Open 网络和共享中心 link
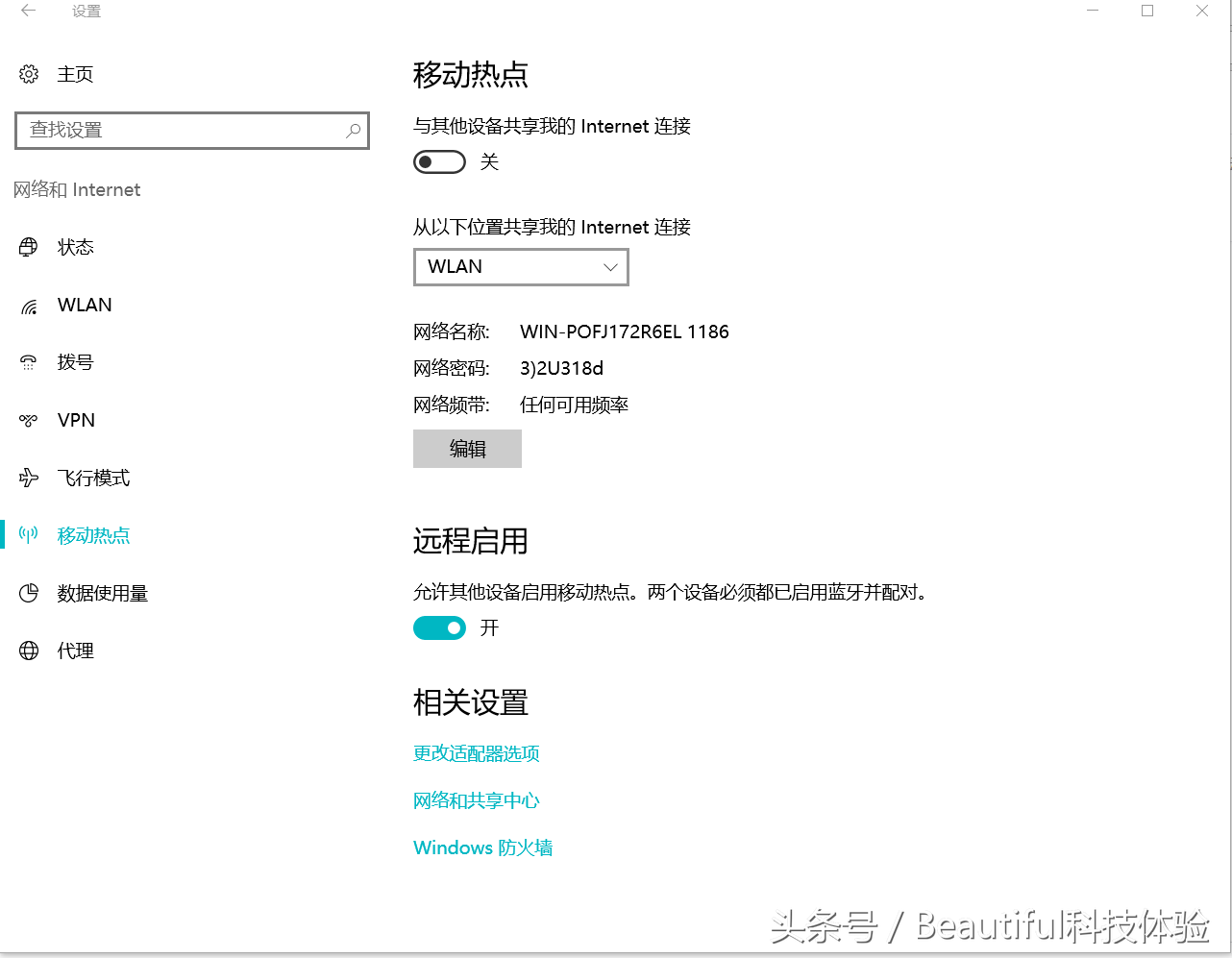This screenshot has height=958, width=1232. point(477,800)
